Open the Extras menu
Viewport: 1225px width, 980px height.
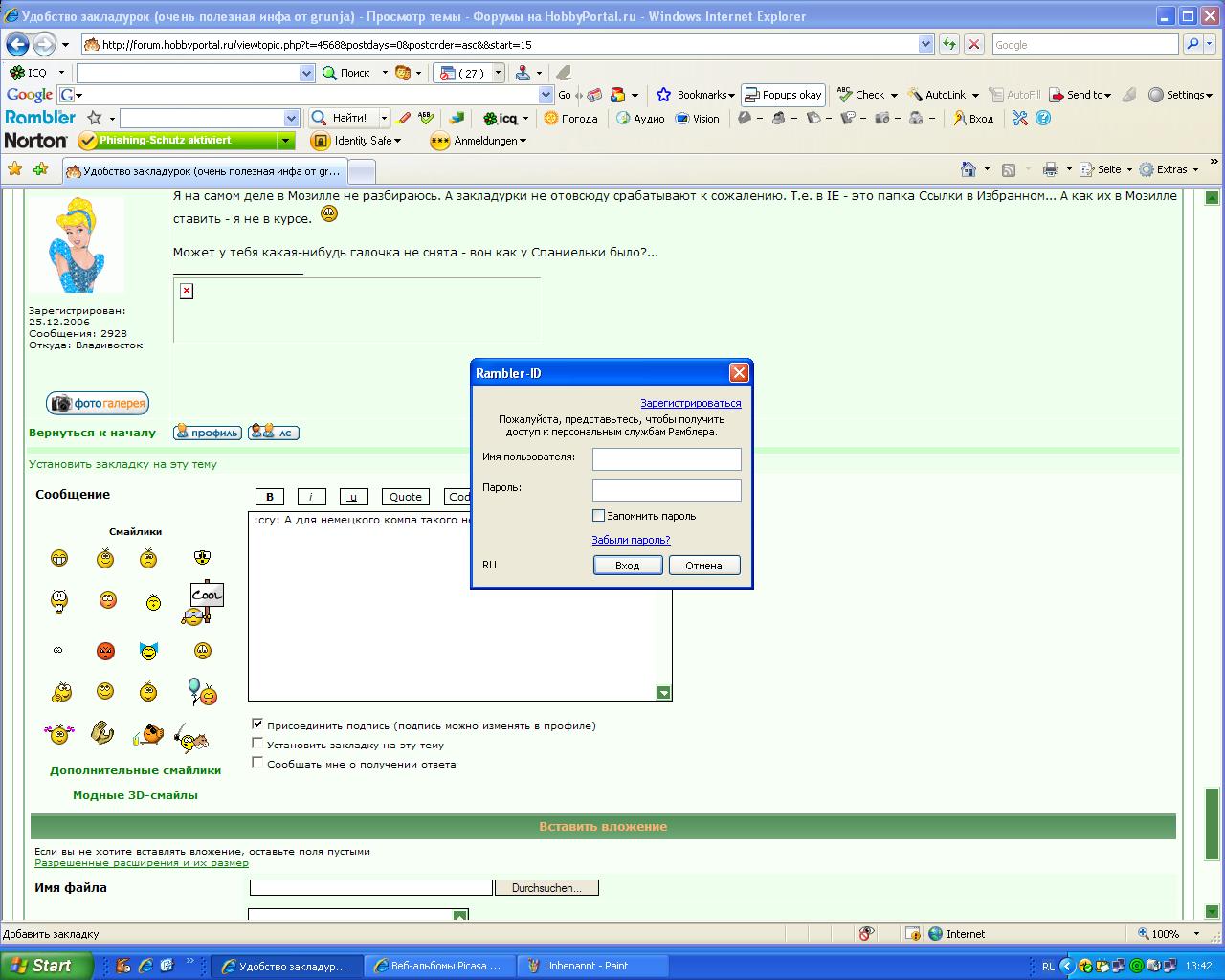tap(1171, 169)
